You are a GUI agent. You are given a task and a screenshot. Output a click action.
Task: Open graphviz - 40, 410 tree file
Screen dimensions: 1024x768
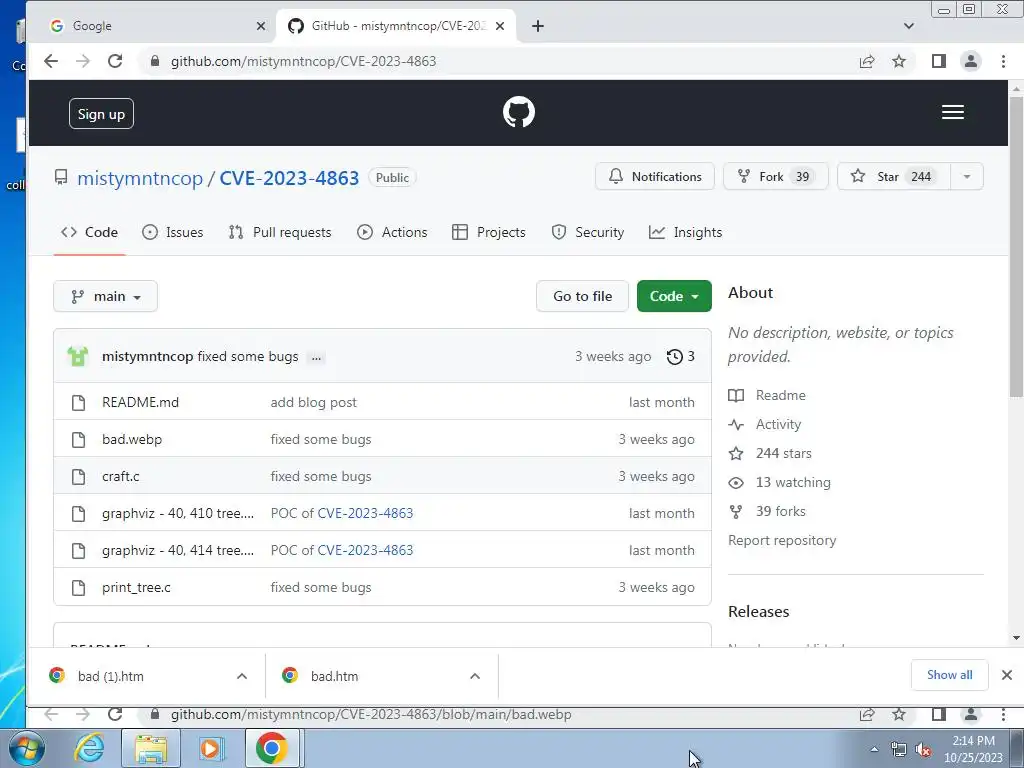pyautogui.click(x=178, y=513)
